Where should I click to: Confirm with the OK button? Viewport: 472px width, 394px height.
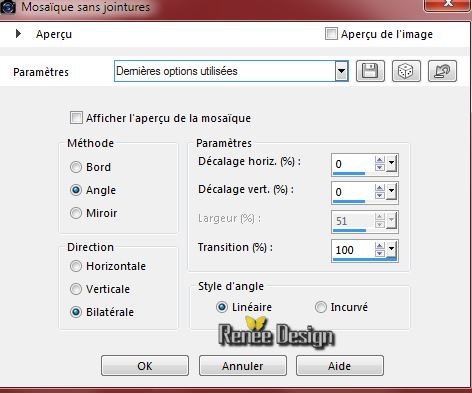(145, 366)
